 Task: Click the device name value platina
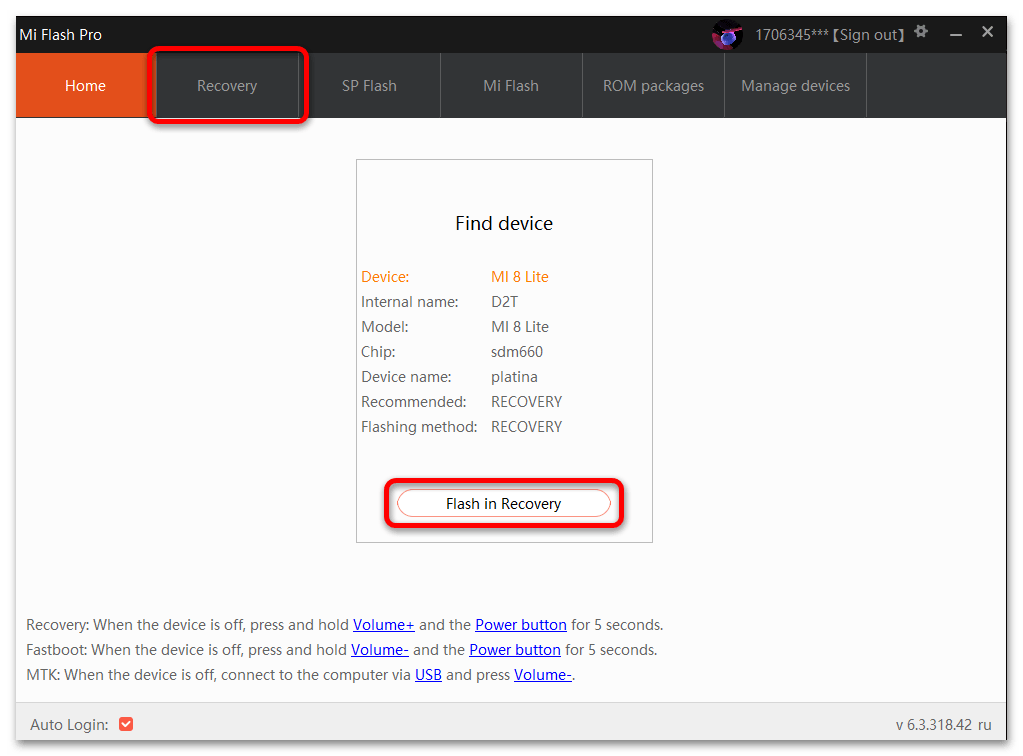[x=514, y=377]
